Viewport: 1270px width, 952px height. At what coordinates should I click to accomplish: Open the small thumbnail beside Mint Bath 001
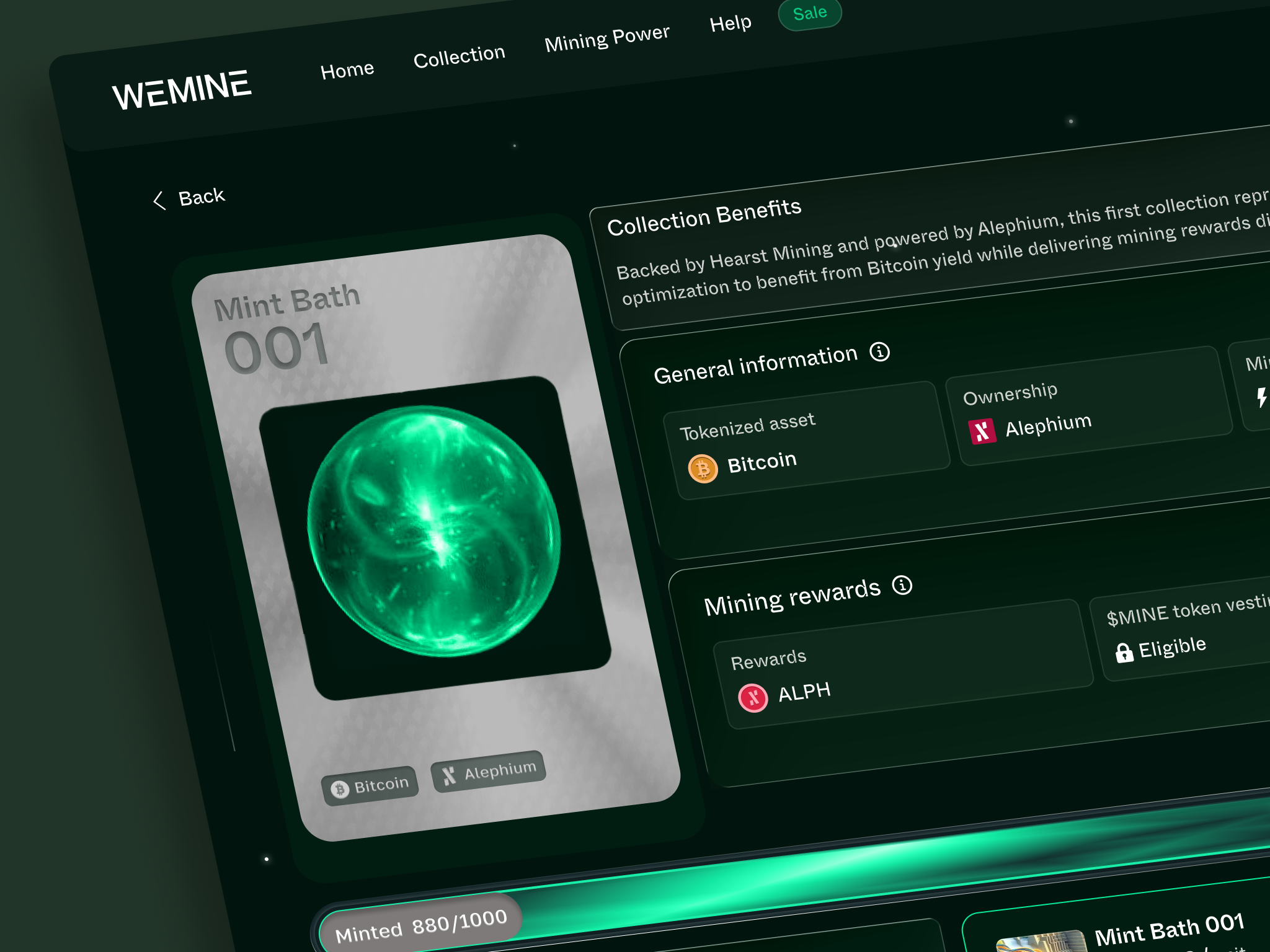(x=1042, y=942)
